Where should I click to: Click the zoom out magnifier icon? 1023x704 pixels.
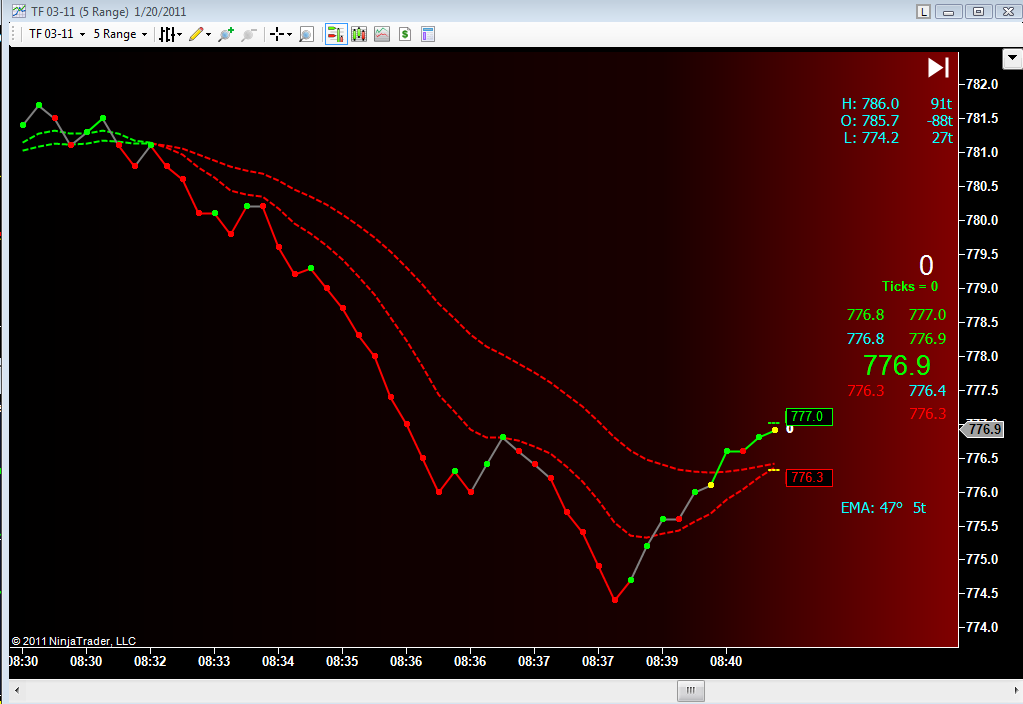(249, 35)
